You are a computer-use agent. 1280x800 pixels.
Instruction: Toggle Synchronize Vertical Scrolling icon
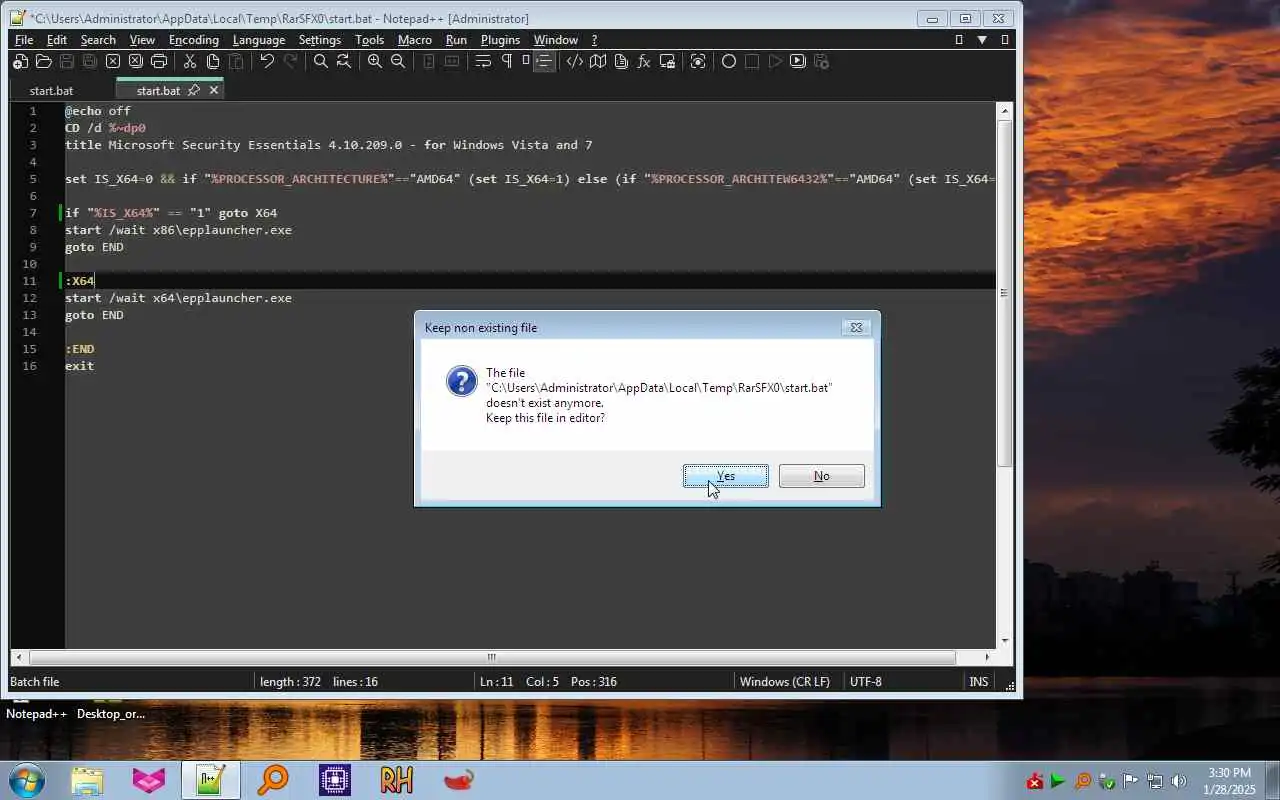coord(429,61)
